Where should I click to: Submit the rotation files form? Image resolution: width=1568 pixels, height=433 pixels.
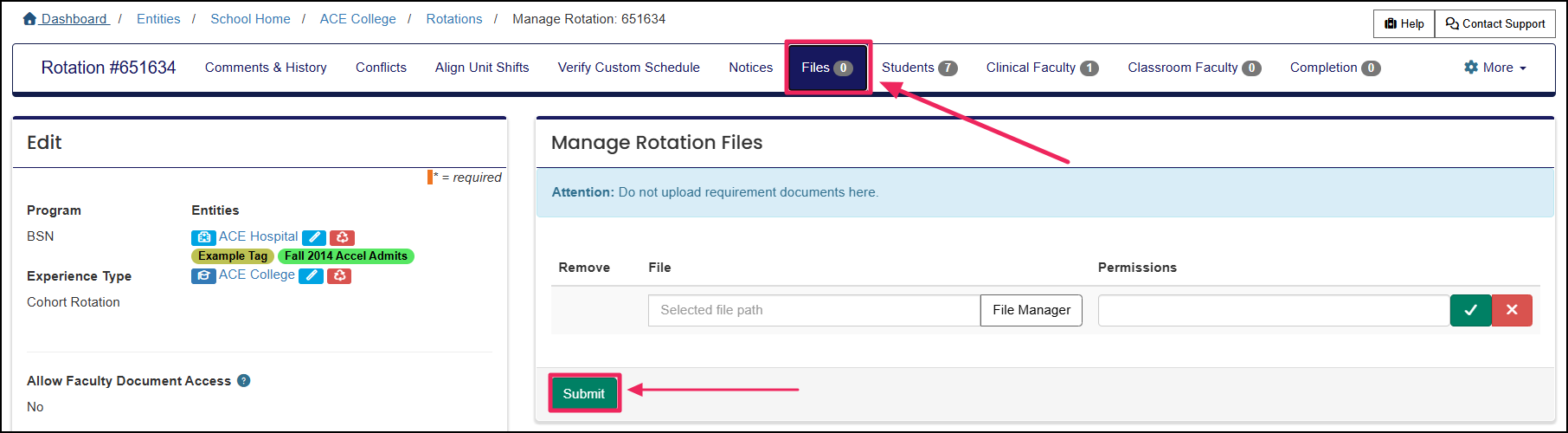click(584, 394)
